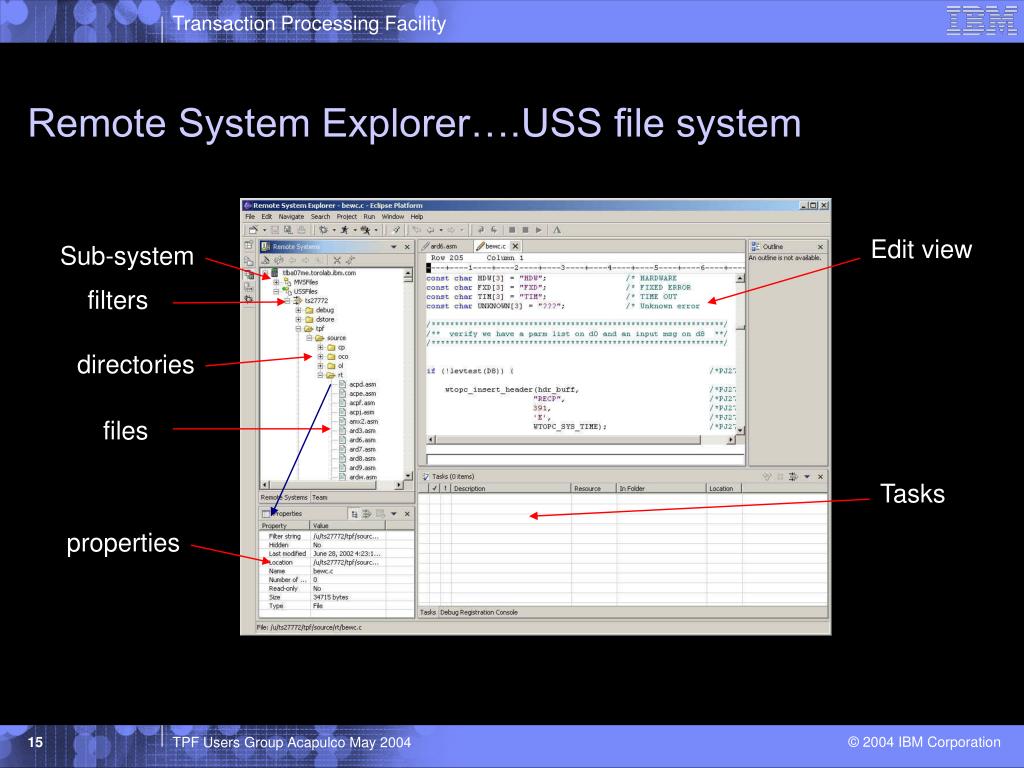Click the bug icon at bottom of left bar
The width and height of the screenshot is (1024, 768).
249,299
